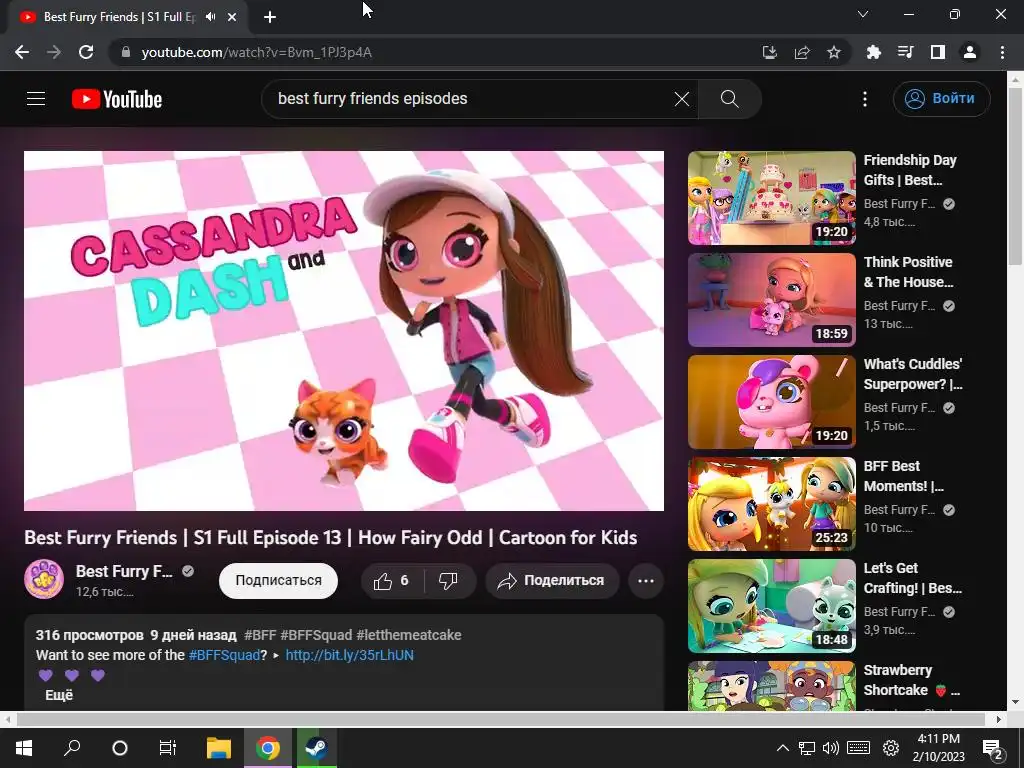
Task: Click Friendship Day Gifts video title
Action: pos(910,170)
